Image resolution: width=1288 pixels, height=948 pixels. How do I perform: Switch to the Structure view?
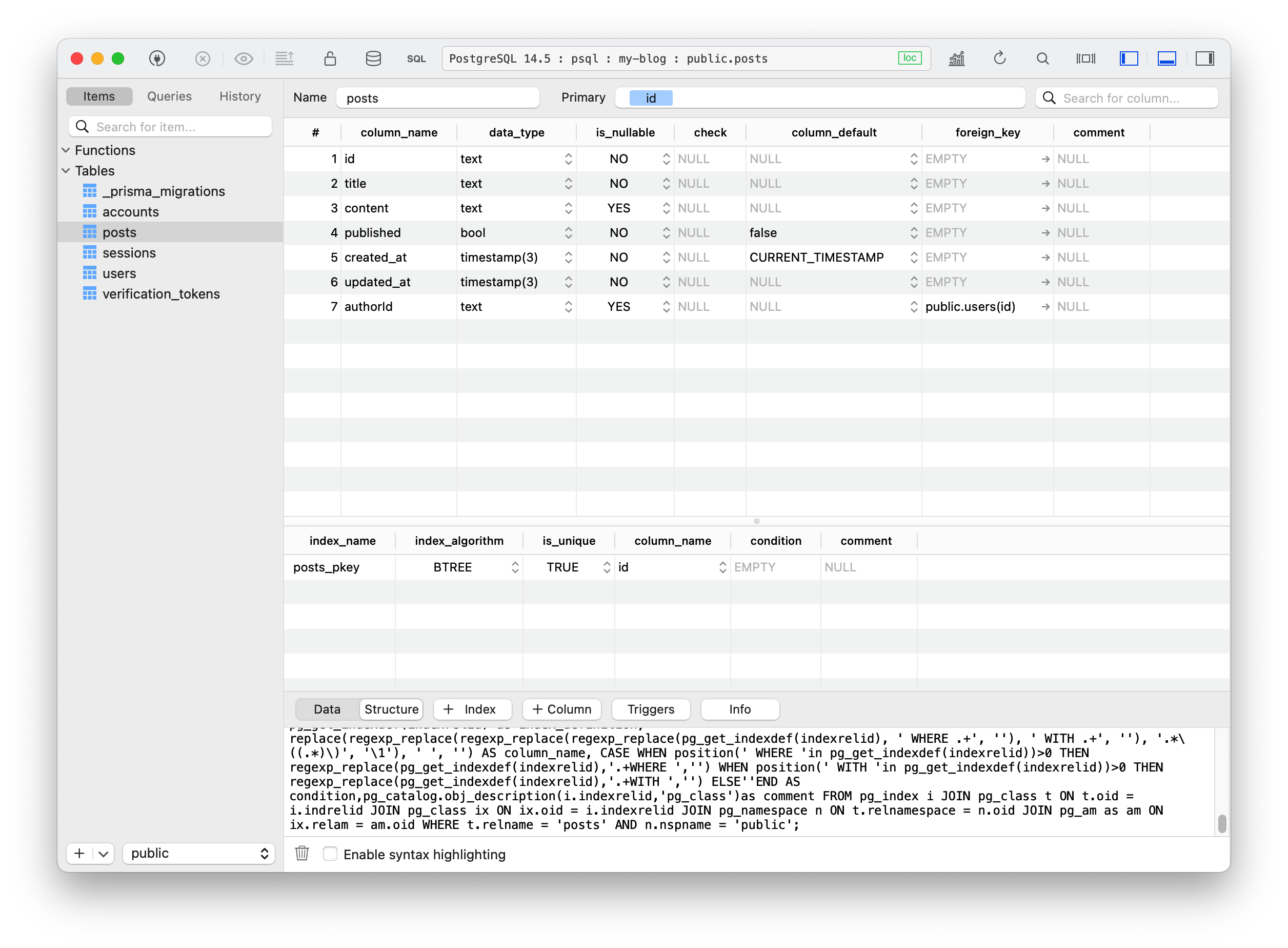391,709
